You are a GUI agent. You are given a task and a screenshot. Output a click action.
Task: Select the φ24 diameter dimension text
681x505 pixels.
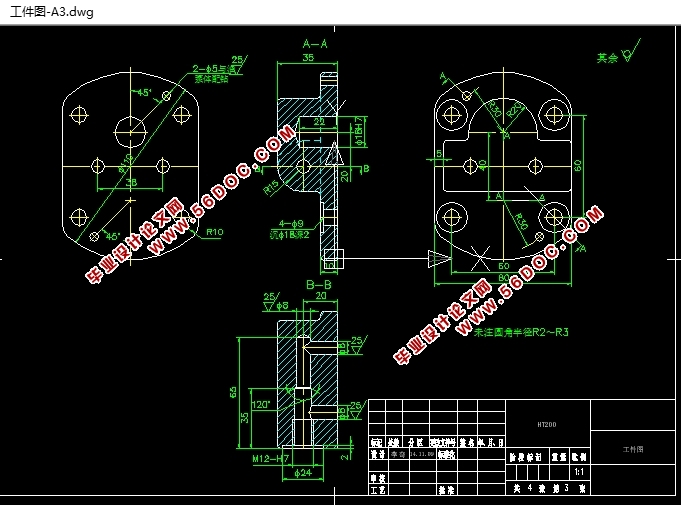pos(306,473)
